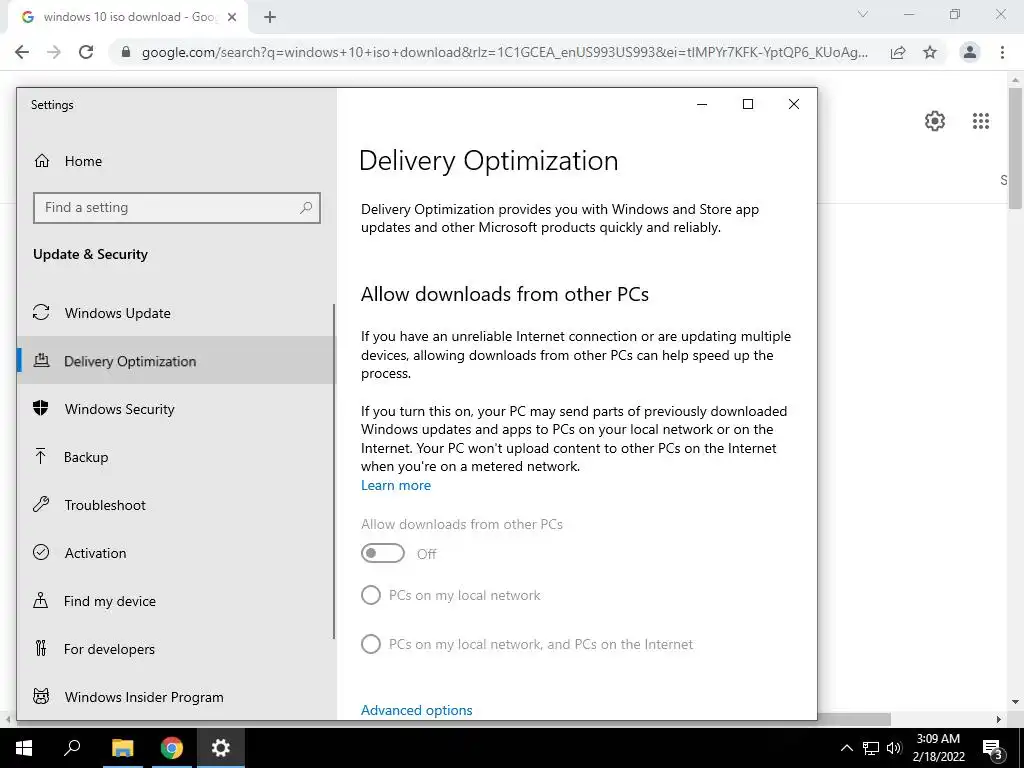Open the network icon in system tray

pos(871,748)
